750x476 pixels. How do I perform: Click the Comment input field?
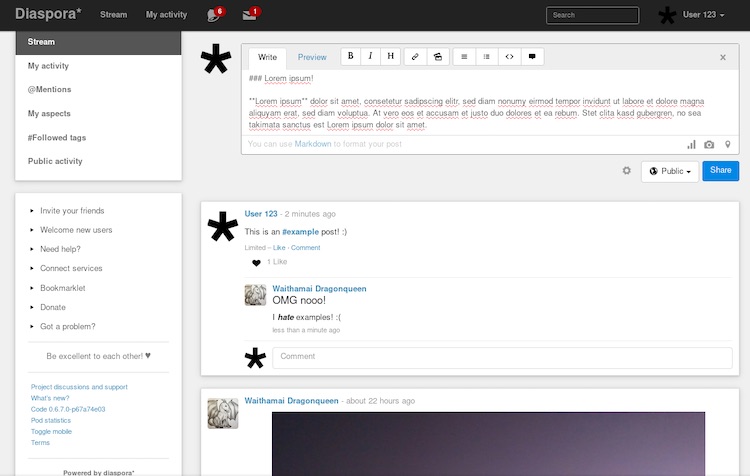502,357
